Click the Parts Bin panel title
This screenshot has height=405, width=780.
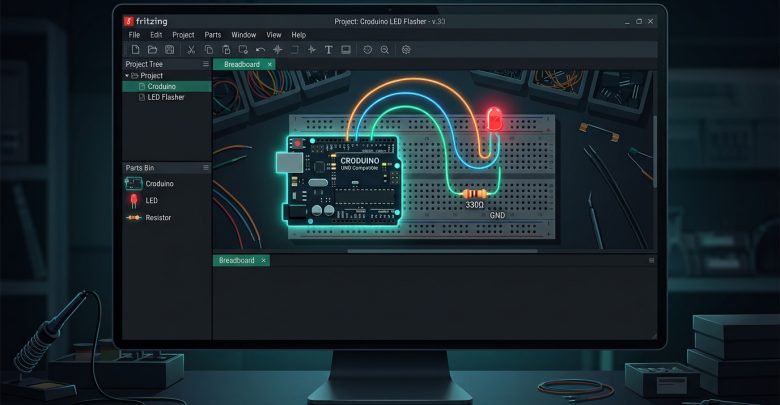[140, 168]
